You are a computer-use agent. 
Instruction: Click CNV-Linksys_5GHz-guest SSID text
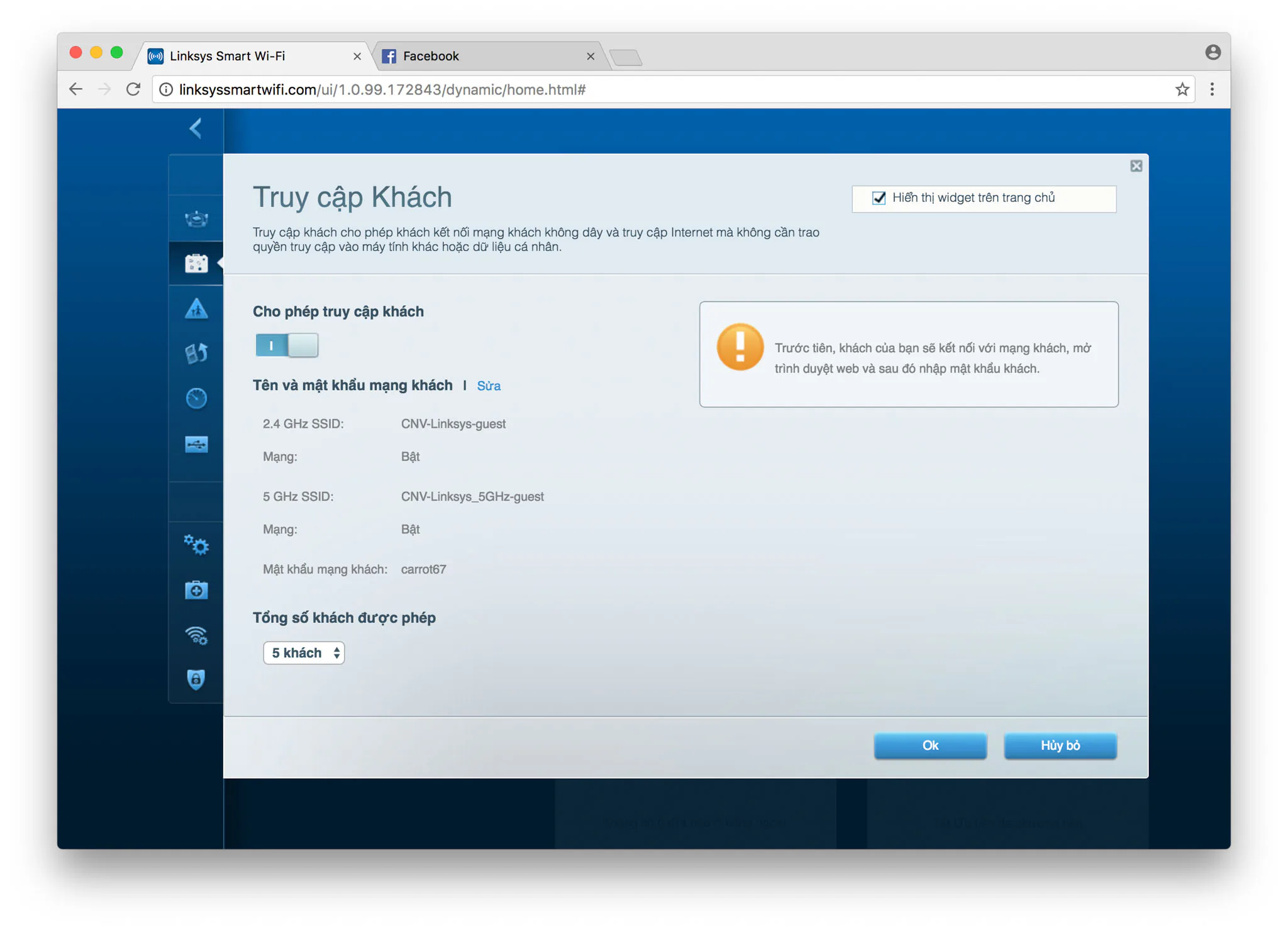point(472,496)
